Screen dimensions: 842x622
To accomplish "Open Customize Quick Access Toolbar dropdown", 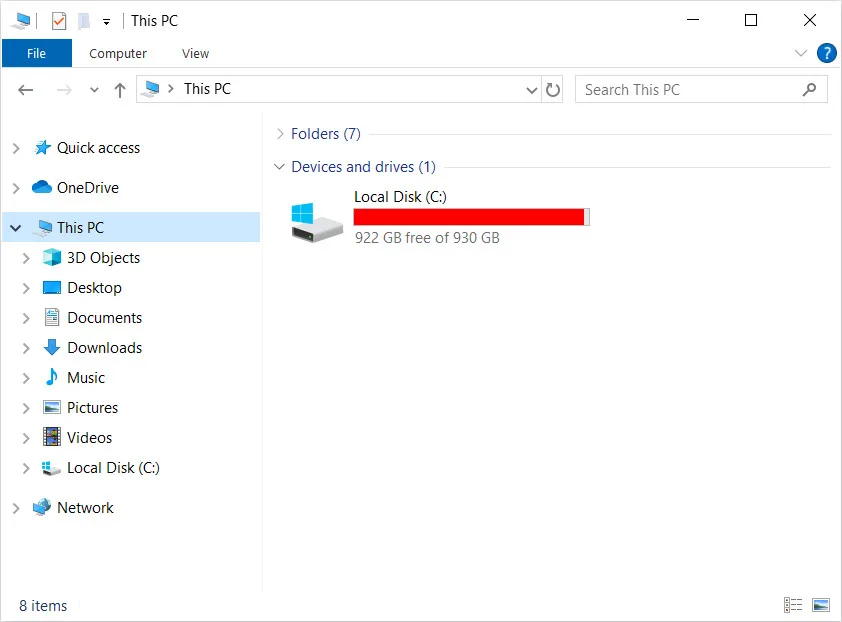I will click(x=106, y=21).
